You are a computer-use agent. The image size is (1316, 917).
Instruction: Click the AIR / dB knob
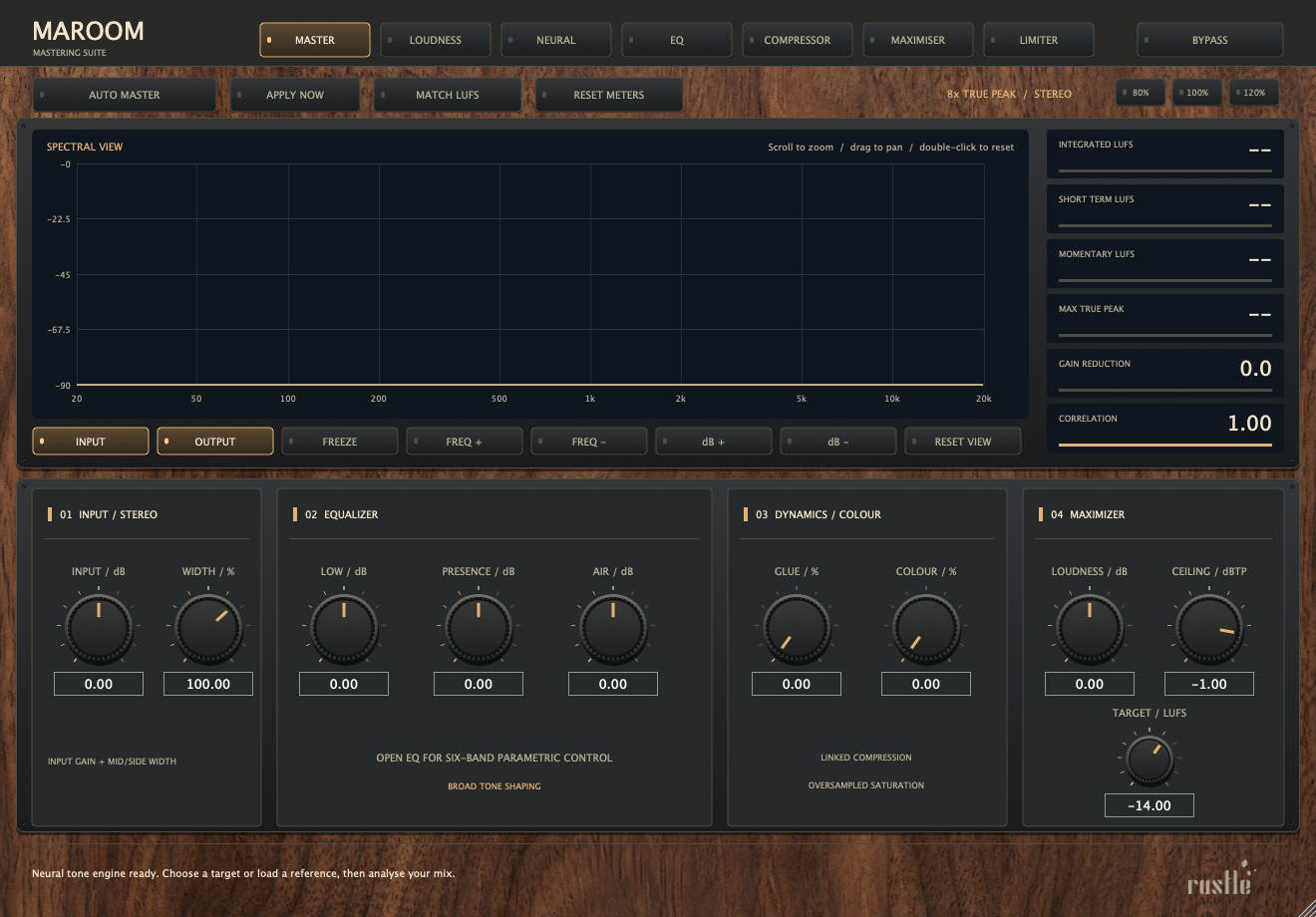[613, 629]
